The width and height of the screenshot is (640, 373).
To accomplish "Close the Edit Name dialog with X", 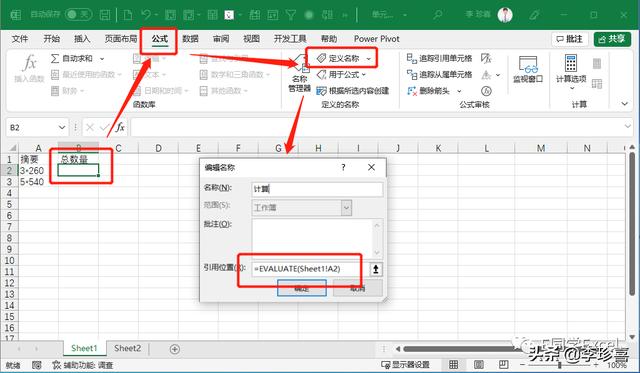I will (371, 167).
